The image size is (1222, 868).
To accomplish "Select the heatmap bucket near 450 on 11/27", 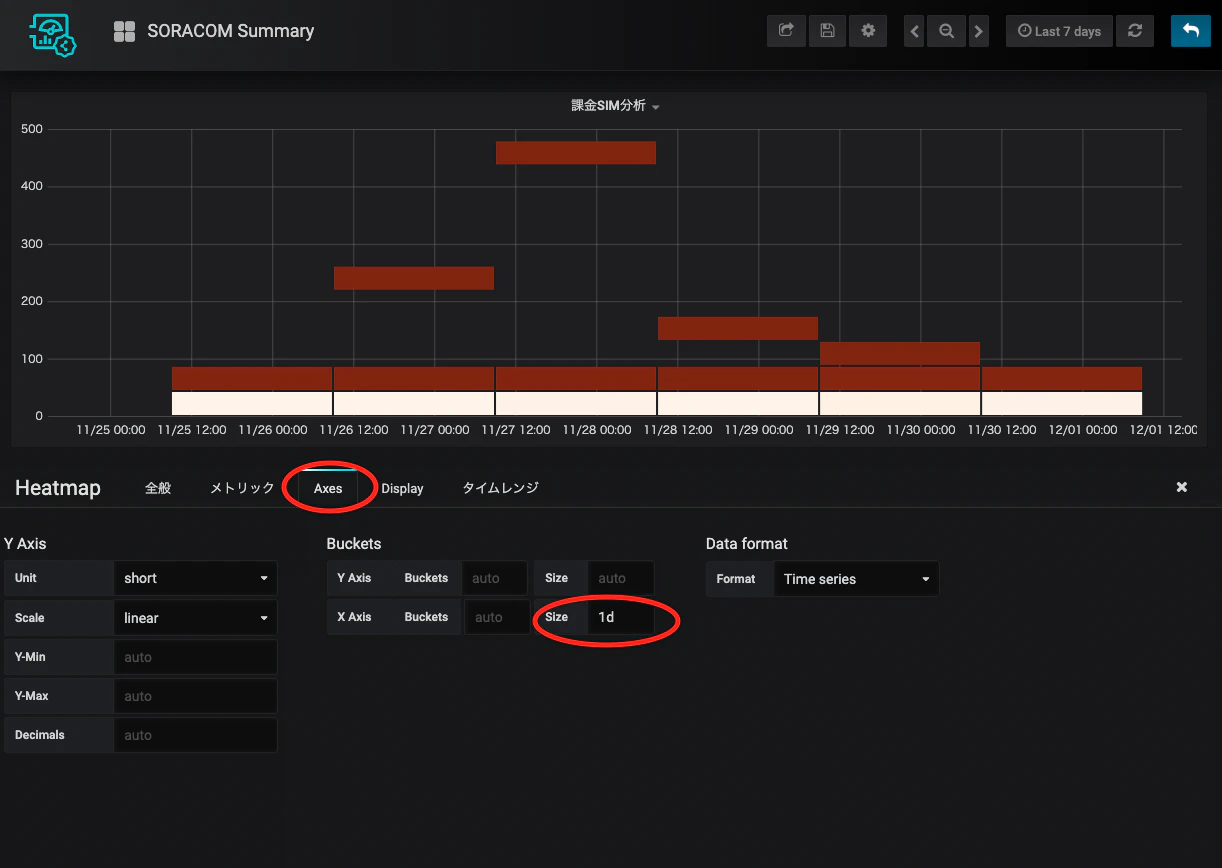I will pyautogui.click(x=576, y=152).
